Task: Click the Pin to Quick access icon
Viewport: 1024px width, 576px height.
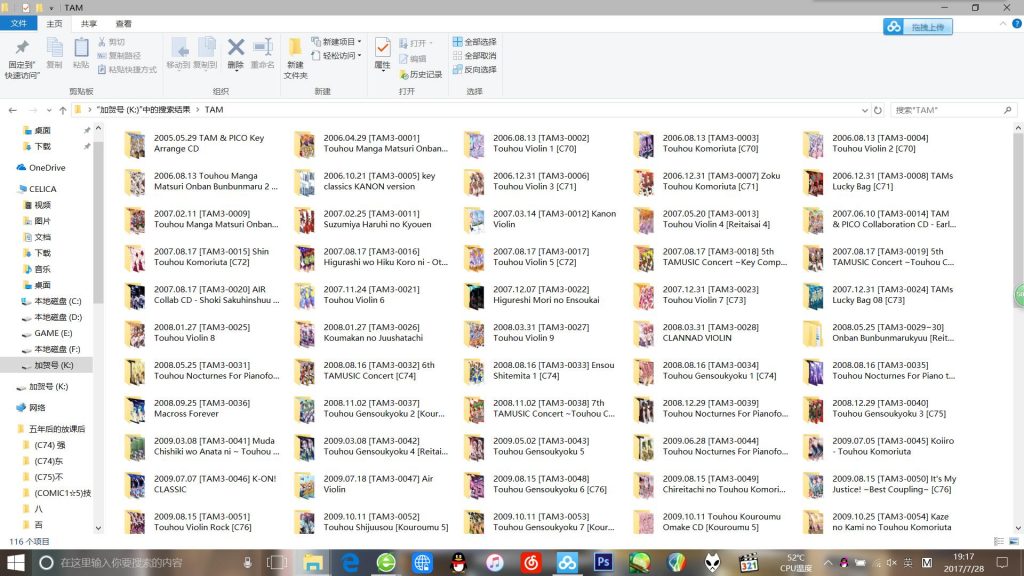Action: pyautogui.click(x=22, y=57)
